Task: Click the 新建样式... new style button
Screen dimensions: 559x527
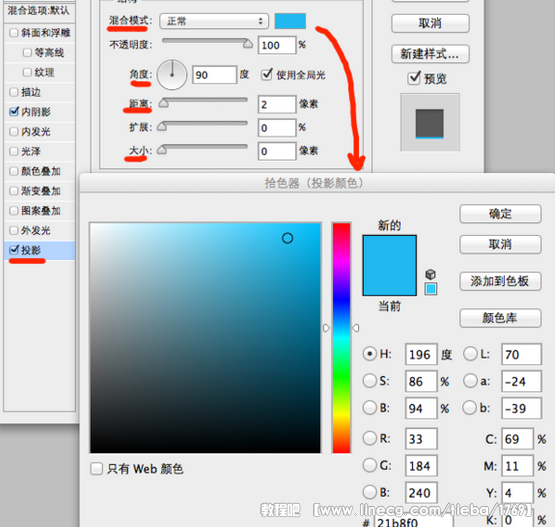Action: tap(430, 54)
